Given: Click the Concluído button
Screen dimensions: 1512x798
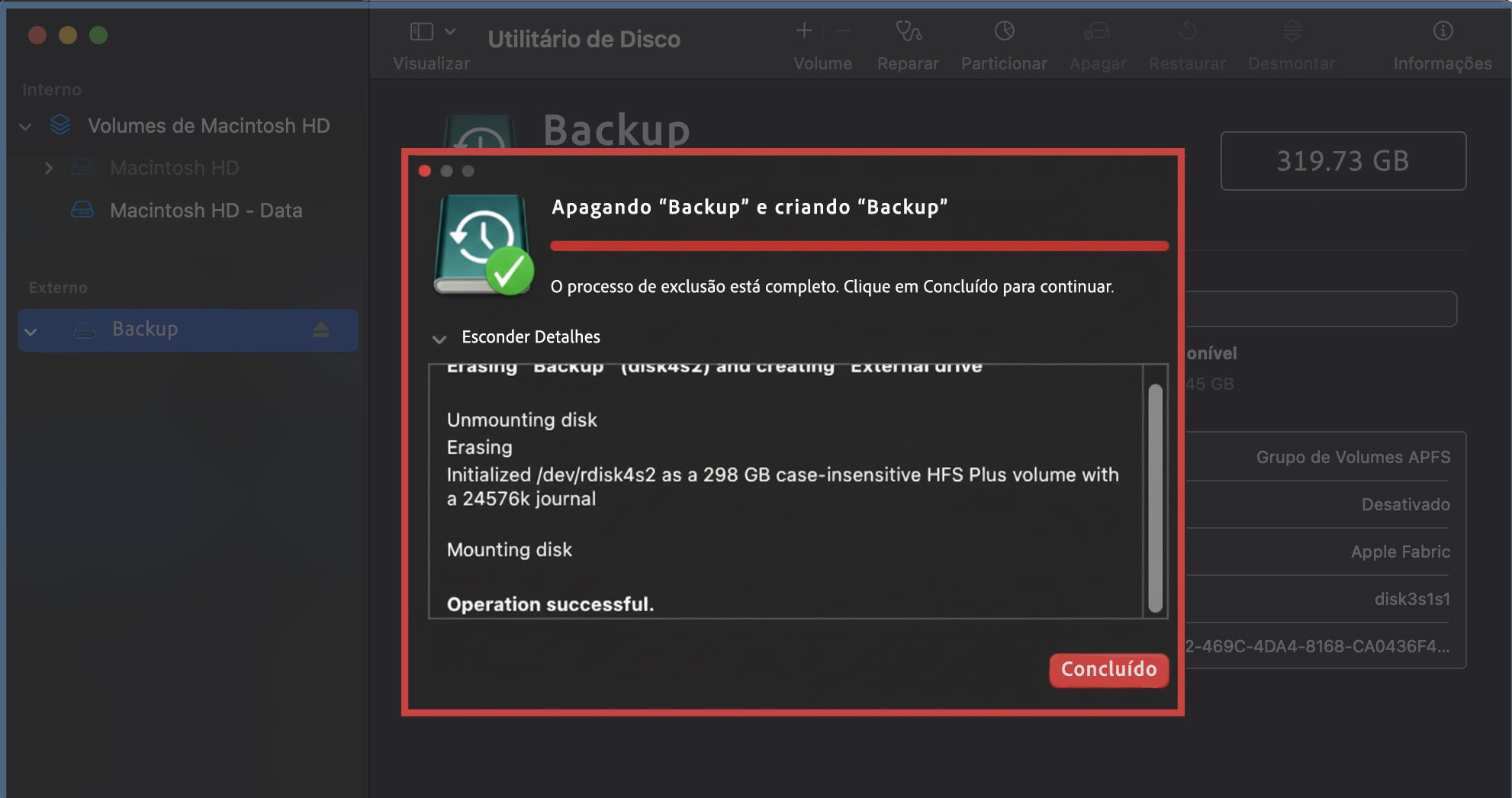Looking at the screenshot, I should pos(1108,670).
